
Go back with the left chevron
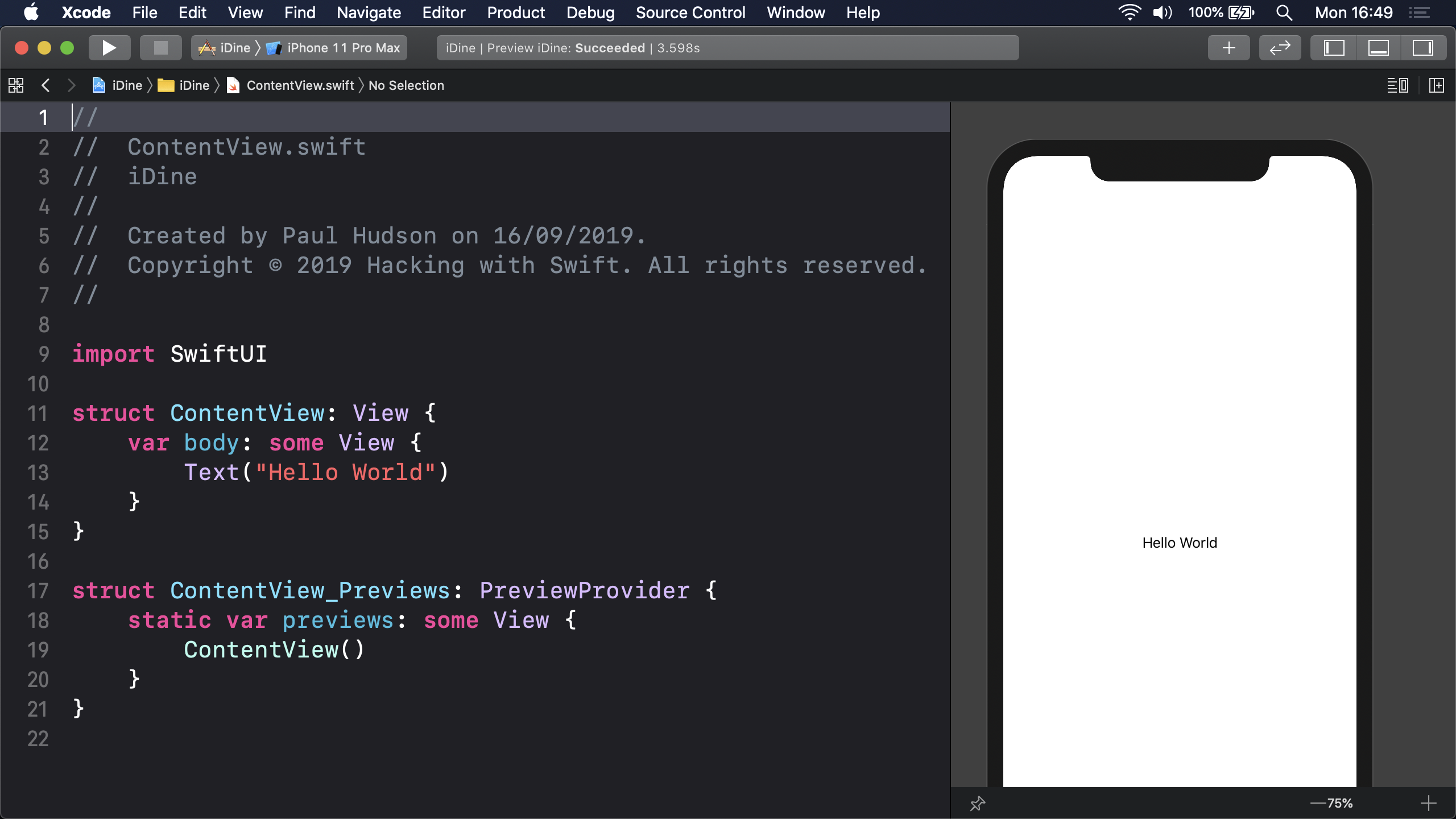45,85
